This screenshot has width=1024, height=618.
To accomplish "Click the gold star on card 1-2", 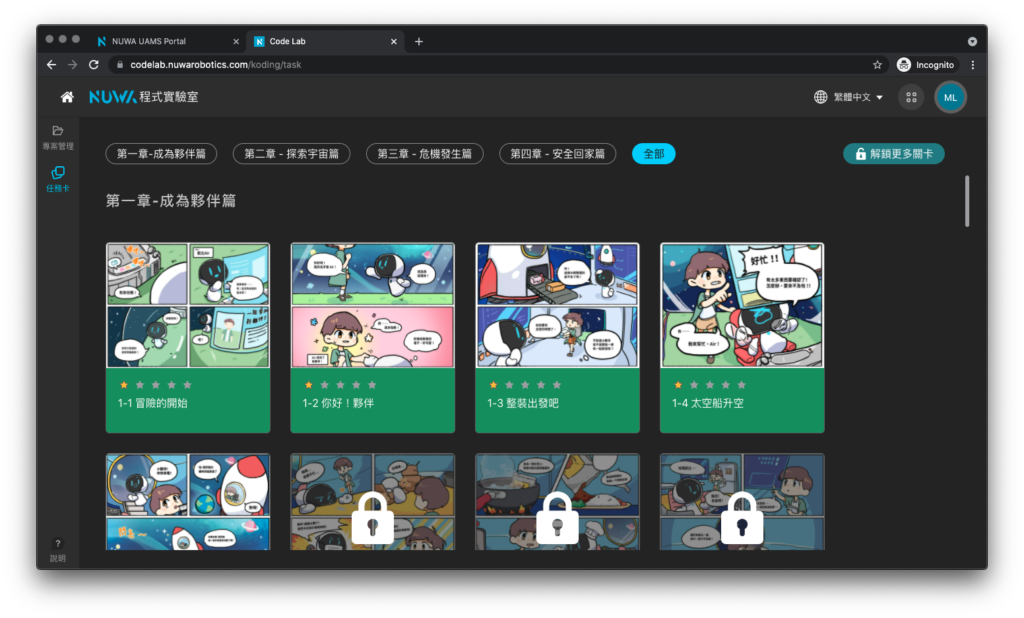I will (308, 385).
